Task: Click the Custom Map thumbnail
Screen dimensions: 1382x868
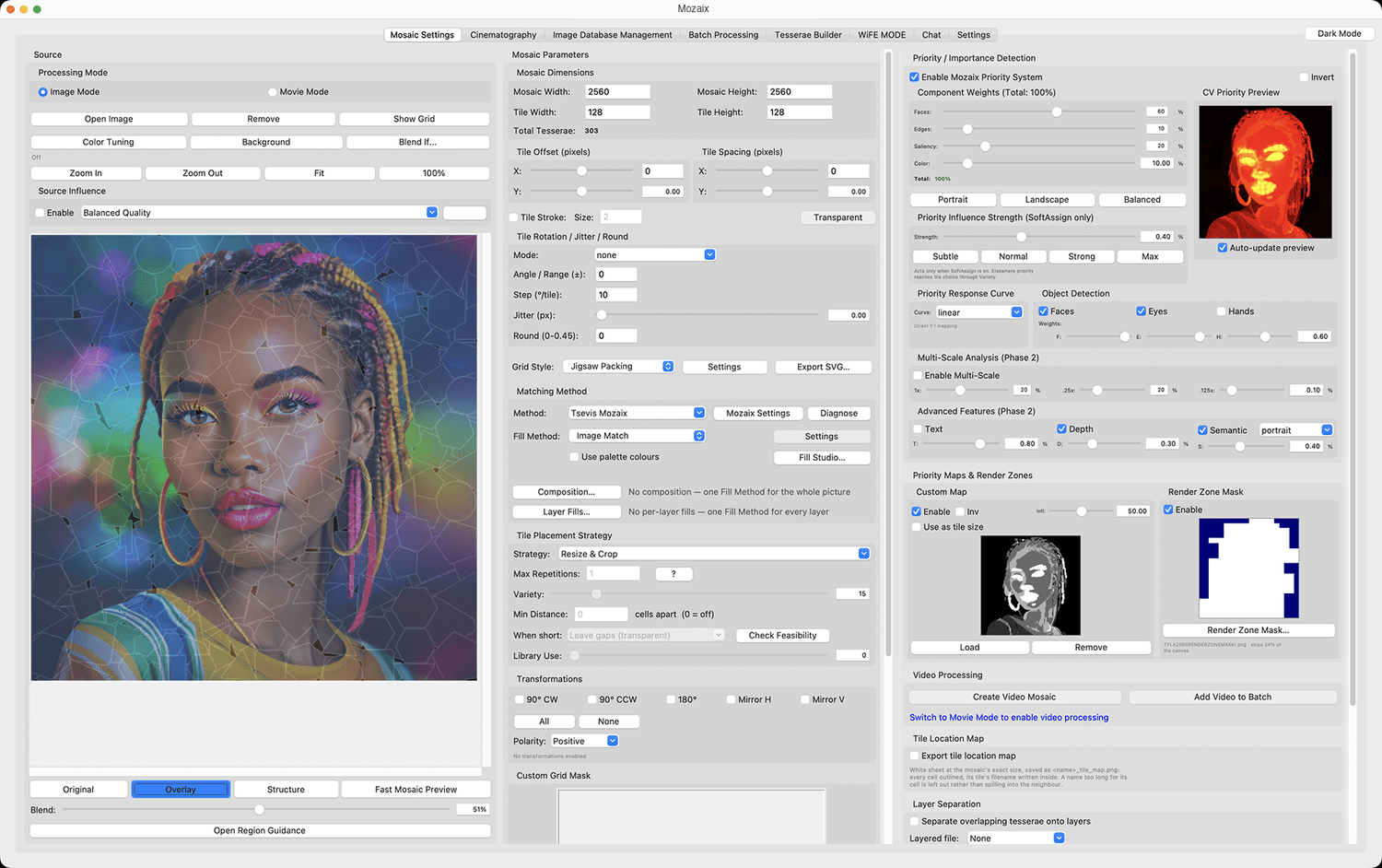Action: tap(1031, 585)
